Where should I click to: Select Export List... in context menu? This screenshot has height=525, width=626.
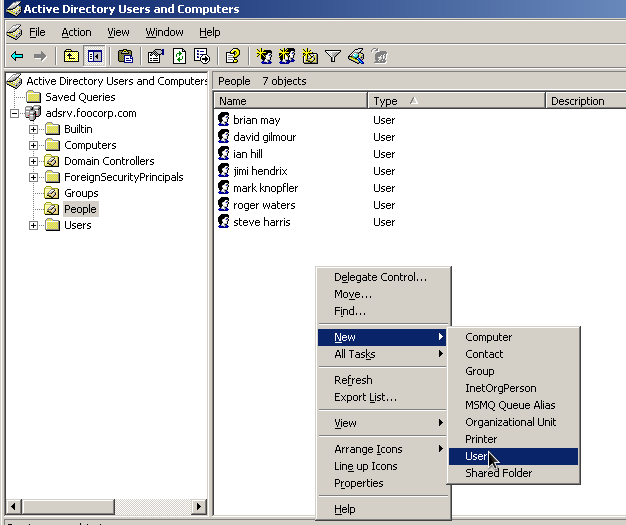tap(382, 397)
